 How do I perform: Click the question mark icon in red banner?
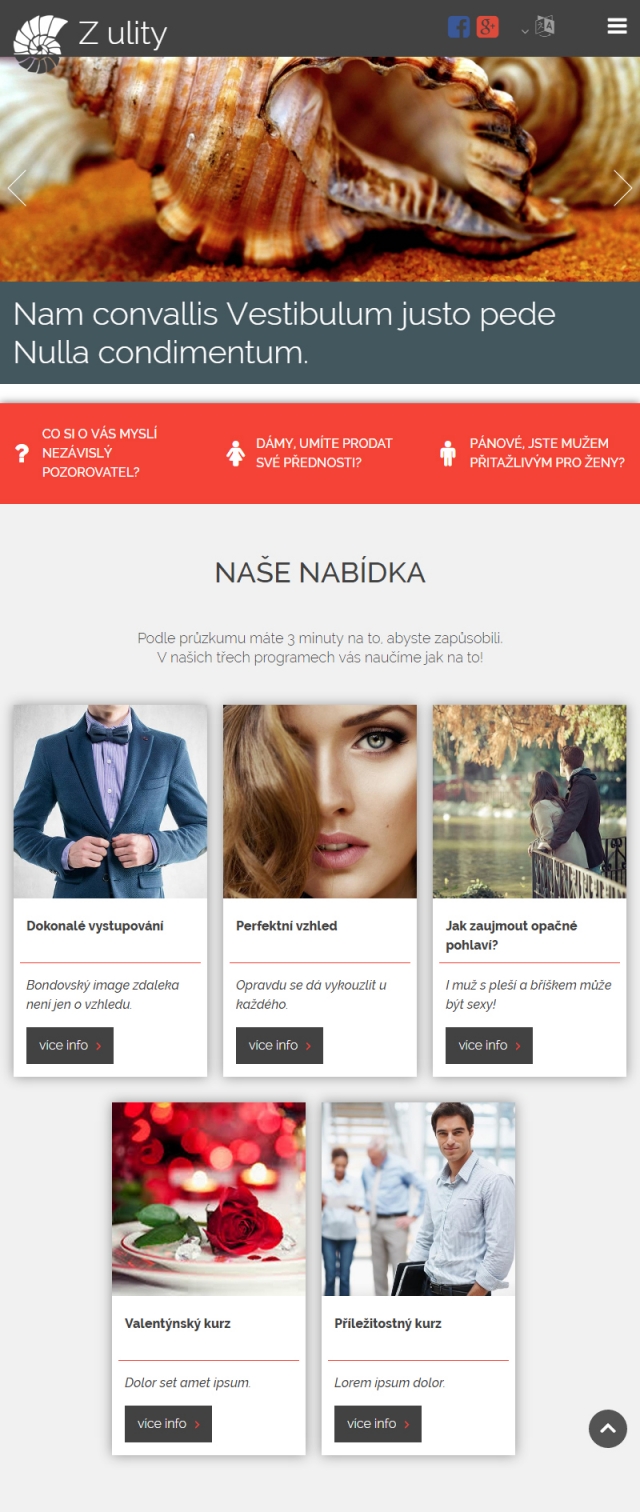[x=22, y=453]
